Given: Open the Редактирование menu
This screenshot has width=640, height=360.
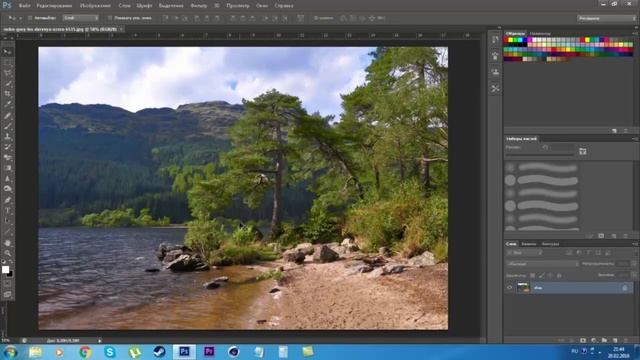Looking at the screenshot, I should [x=54, y=6].
